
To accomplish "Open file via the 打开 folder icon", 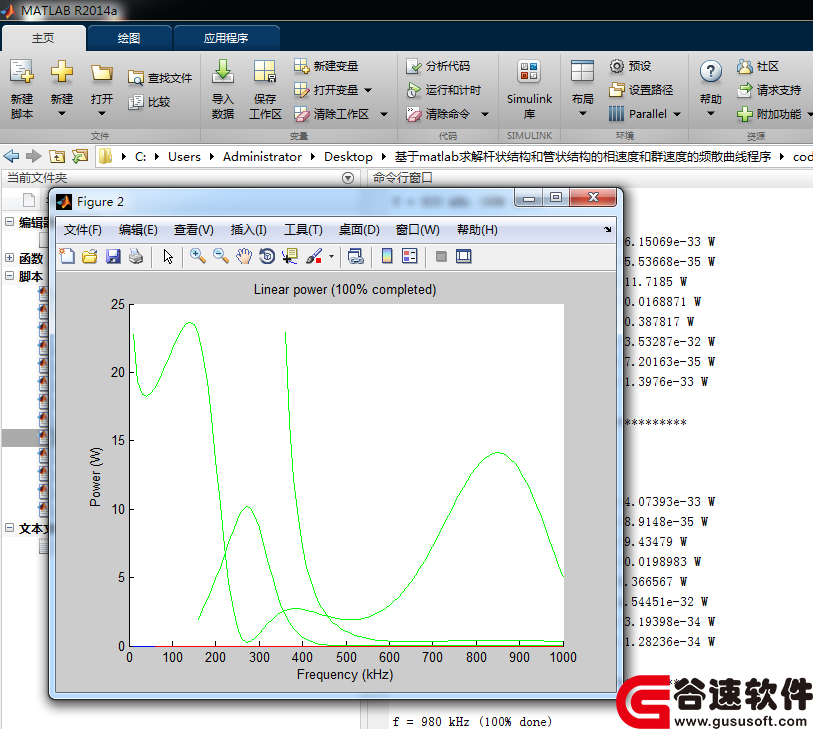I will [102, 73].
